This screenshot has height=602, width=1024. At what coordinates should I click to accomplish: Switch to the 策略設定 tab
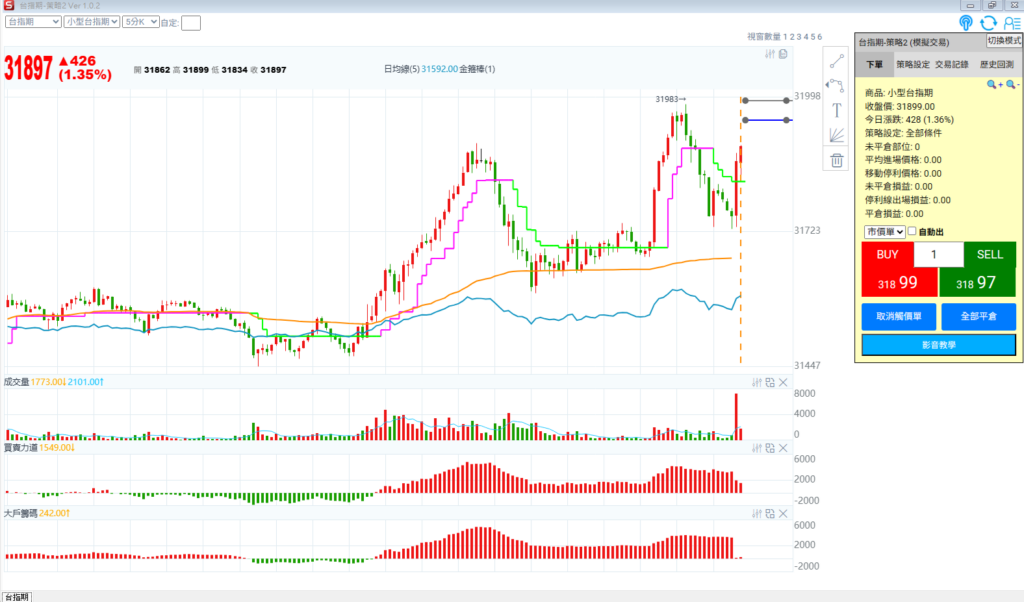(x=912, y=64)
